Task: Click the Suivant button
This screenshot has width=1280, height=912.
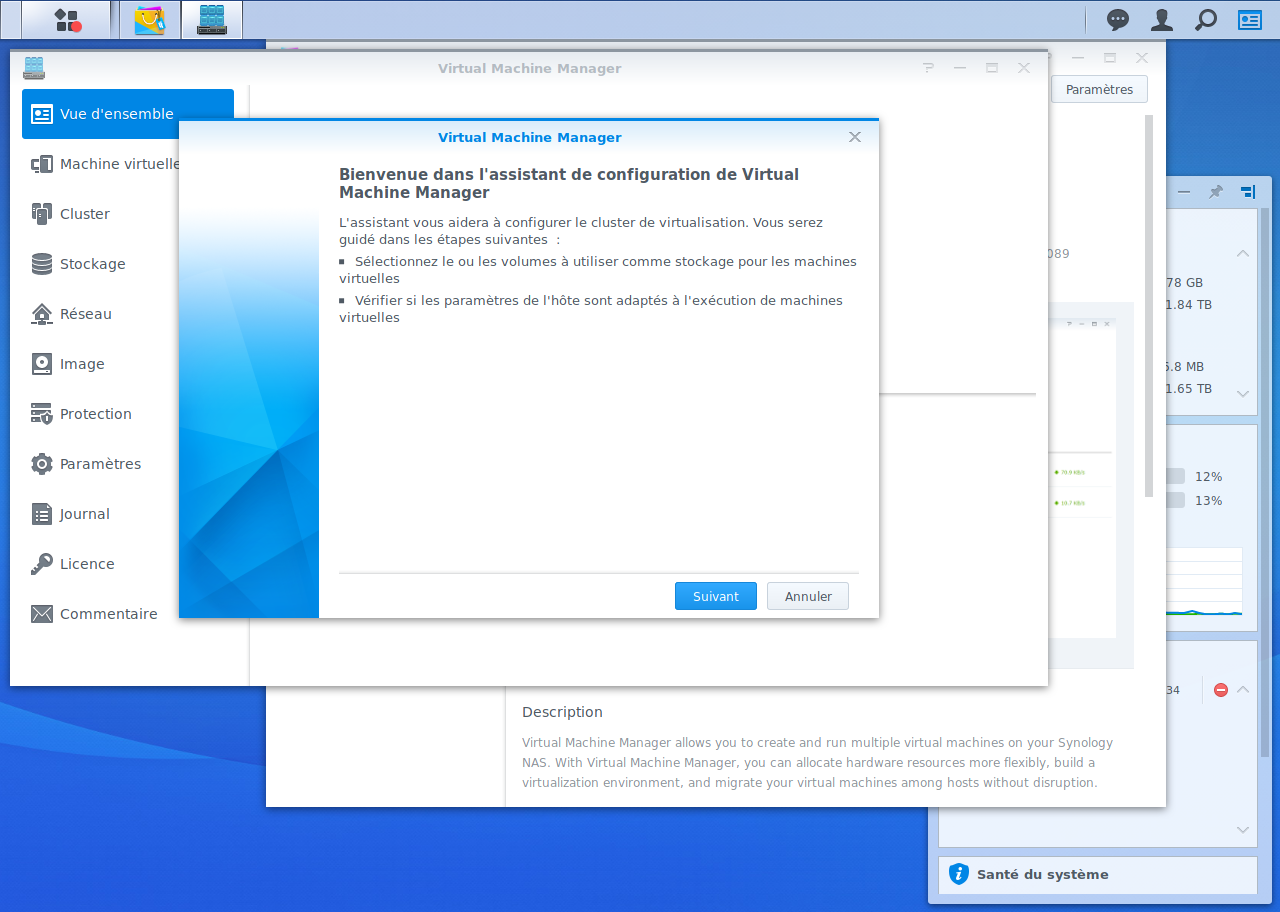Action: pos(715,596)
